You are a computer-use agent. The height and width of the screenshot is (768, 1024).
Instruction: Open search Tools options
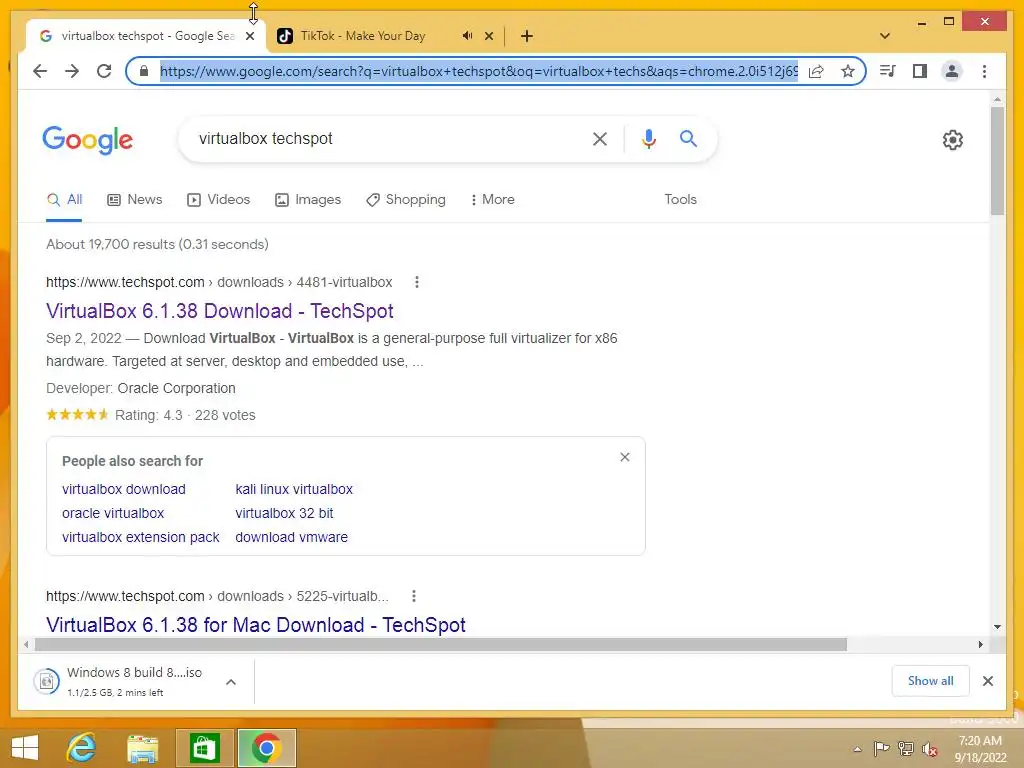[680, 199]
